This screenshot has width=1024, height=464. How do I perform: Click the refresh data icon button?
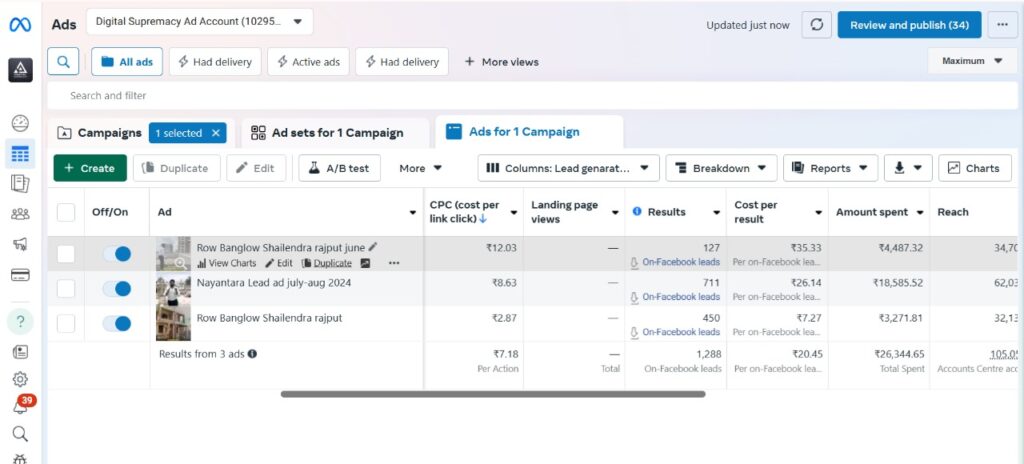[x=816, y=25]
